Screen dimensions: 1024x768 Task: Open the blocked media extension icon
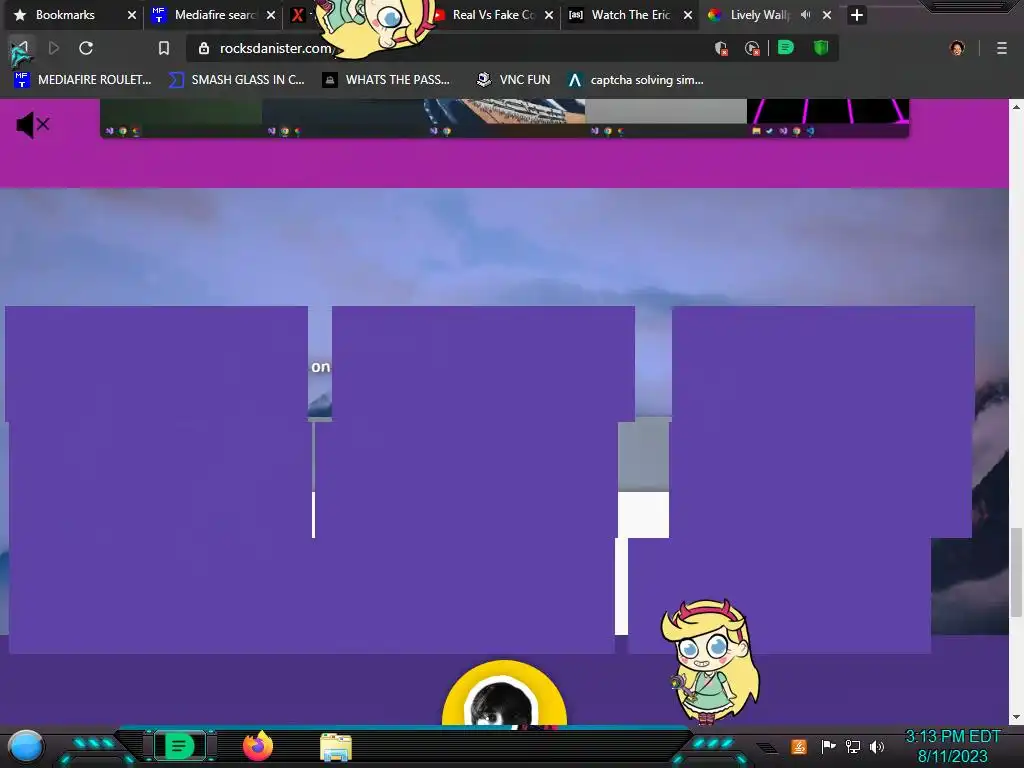(x=752, y=48)
